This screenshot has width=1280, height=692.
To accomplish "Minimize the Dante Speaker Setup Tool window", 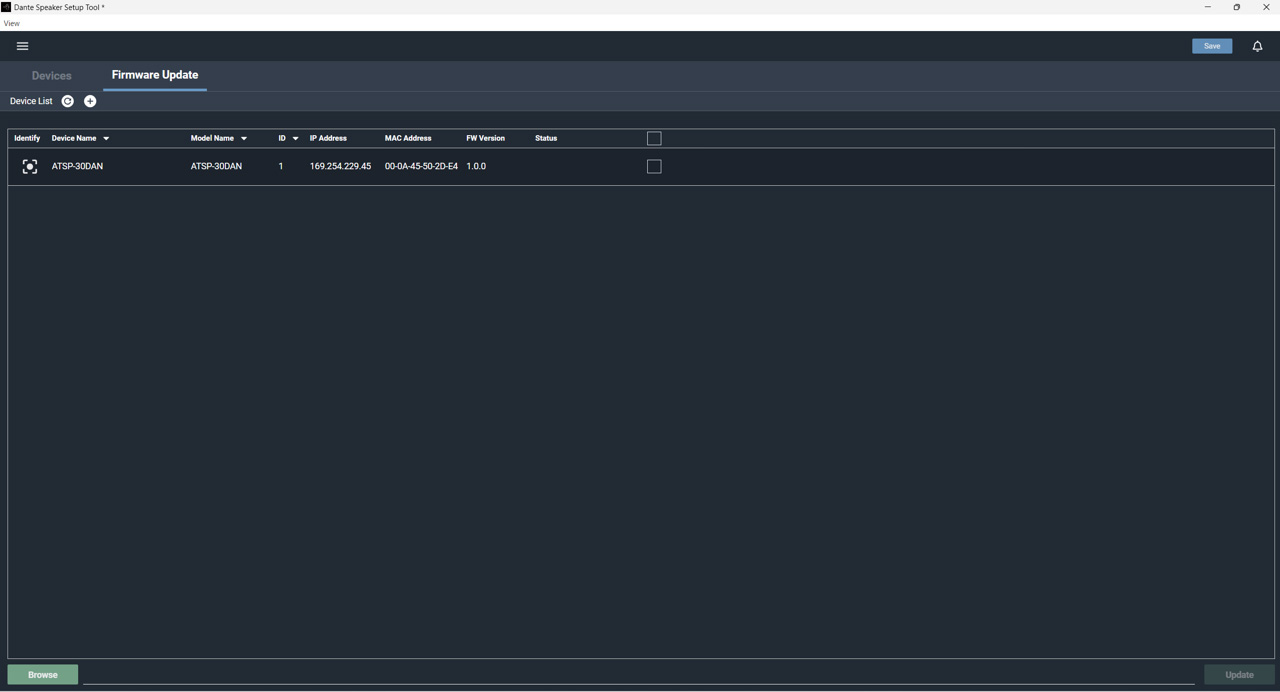I will (x=1208, y=7).
